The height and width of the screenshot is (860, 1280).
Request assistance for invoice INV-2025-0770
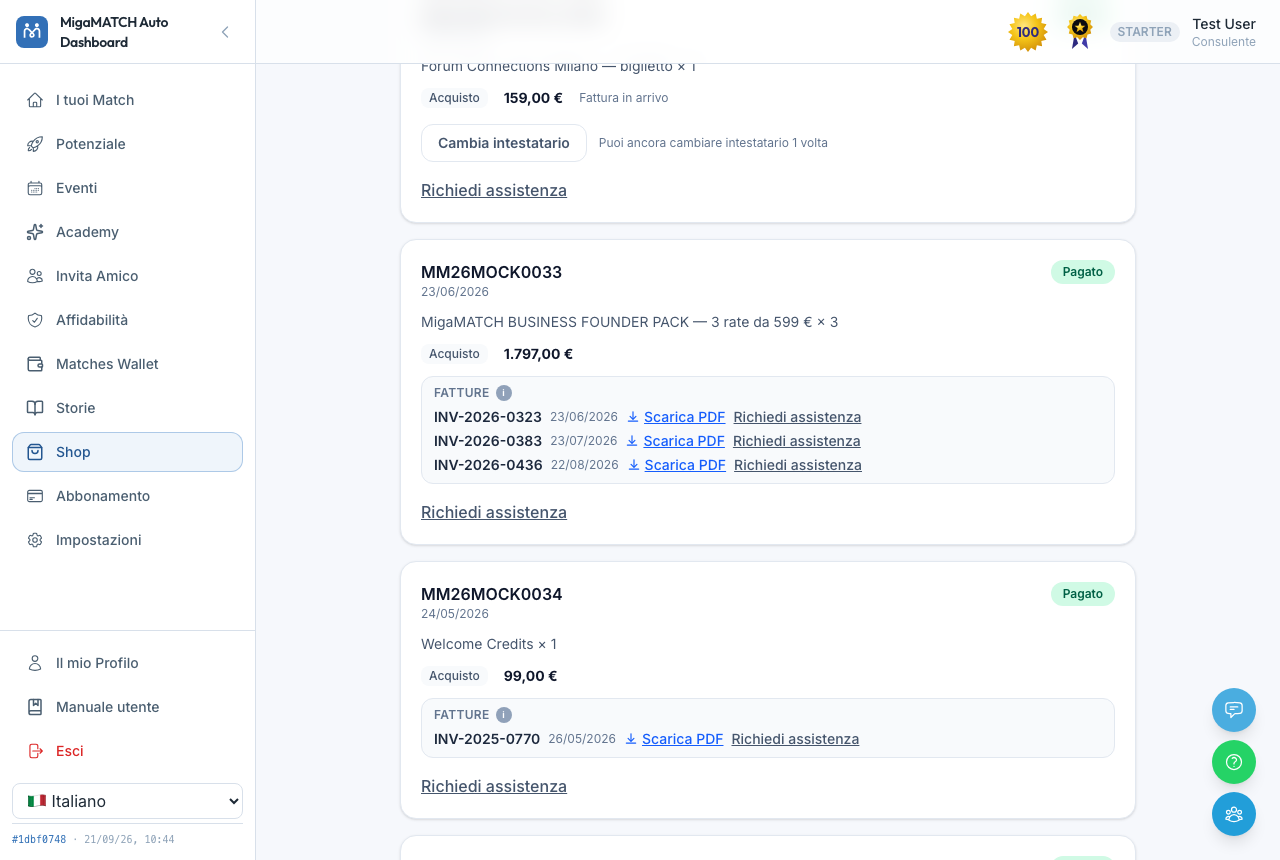click(x=795, y=739)
